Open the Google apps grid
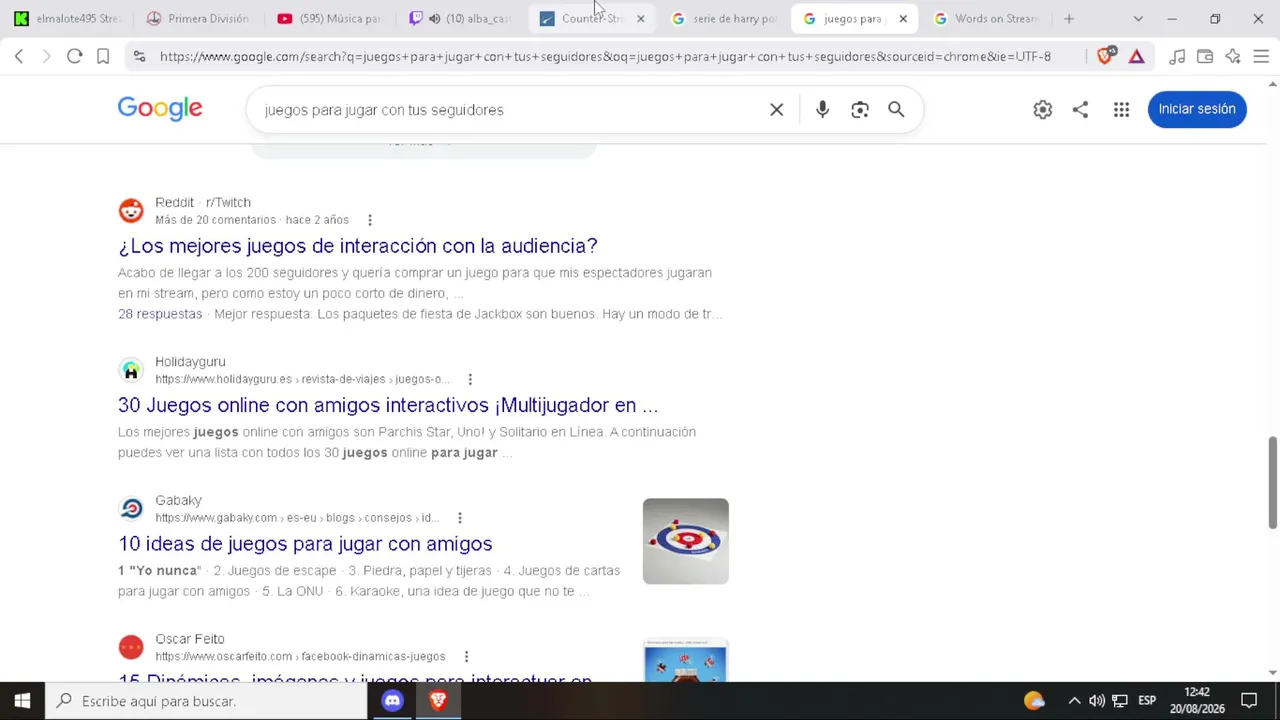This screenshot has height=720, width=1280. pyautogui.click(x=1121, y=110)
